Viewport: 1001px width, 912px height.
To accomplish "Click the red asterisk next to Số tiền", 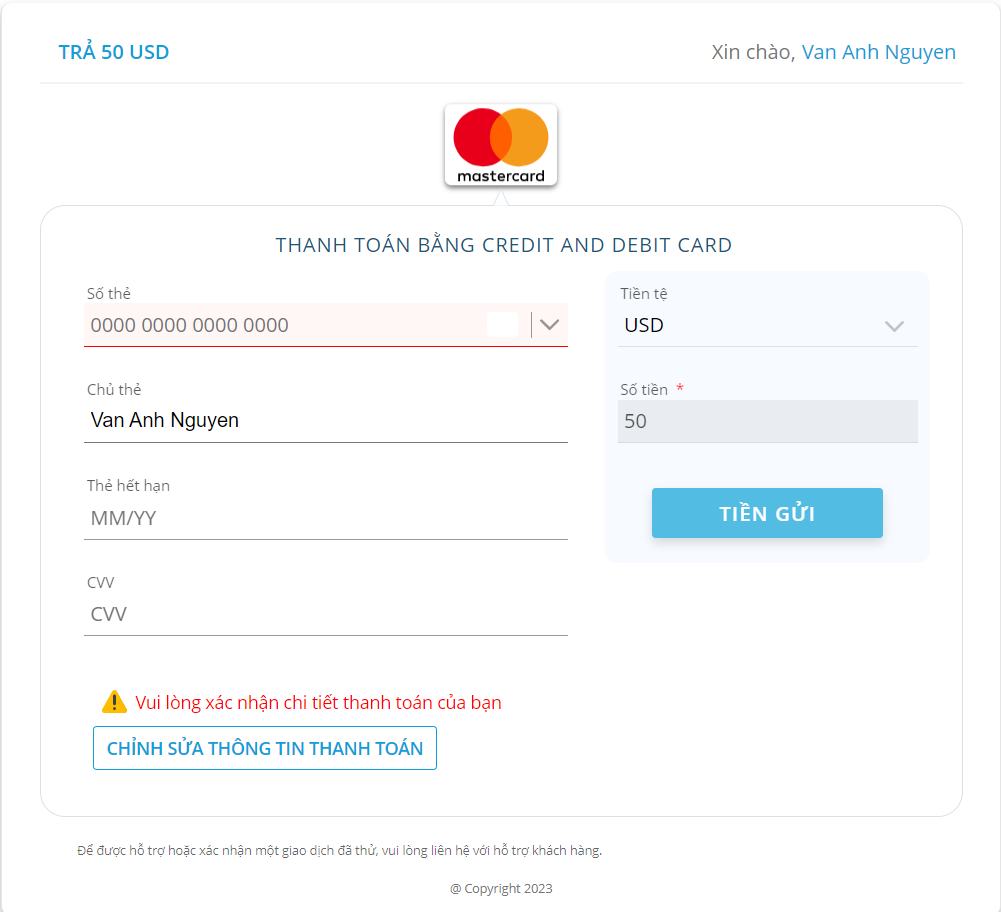I will 680,388.
